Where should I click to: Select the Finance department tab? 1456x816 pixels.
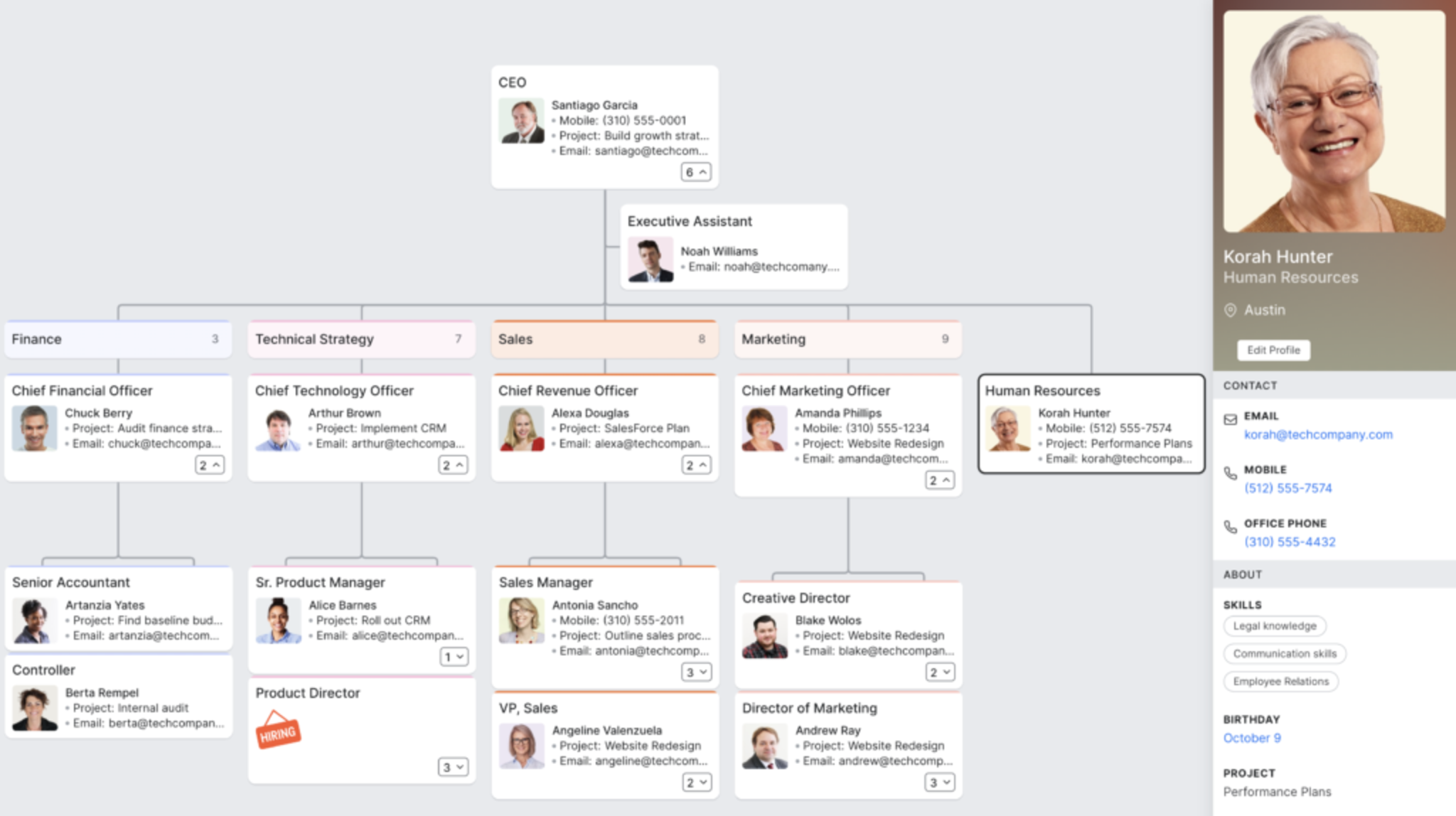(x=112, y=339)
